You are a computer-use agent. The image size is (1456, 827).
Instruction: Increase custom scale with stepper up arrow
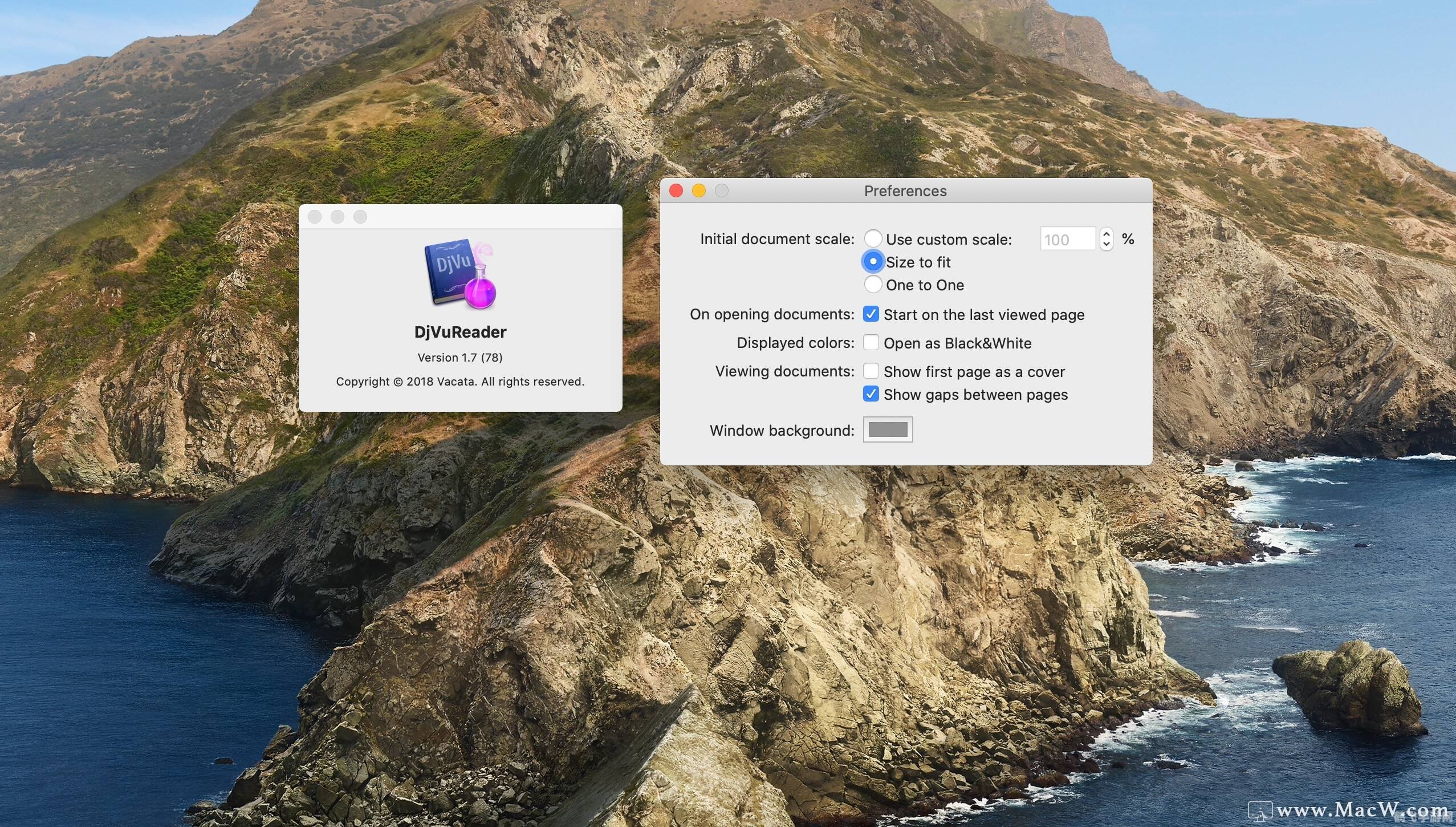(1107, 234)
